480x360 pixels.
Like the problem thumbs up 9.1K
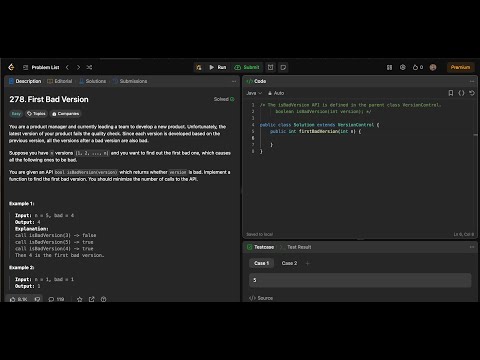point(18,299)
